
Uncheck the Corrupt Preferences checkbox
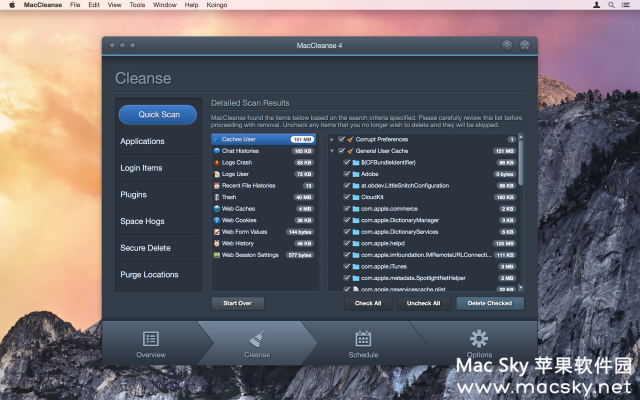[x=342, y=139]
